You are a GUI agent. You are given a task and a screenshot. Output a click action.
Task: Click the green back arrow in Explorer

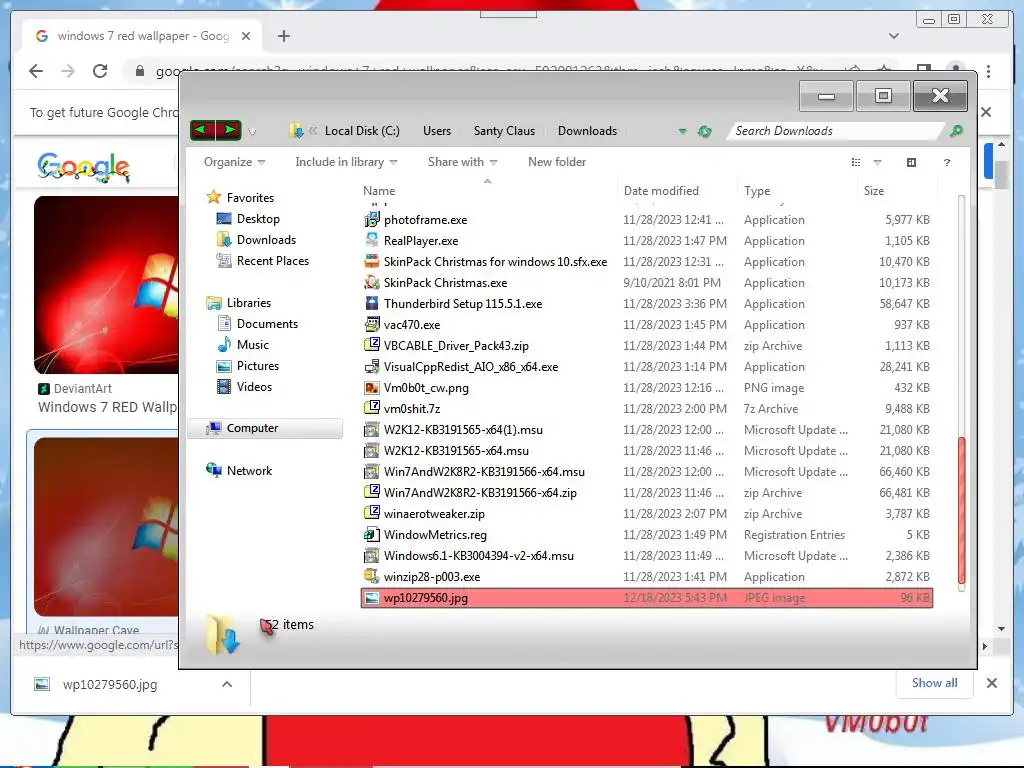(x=202, y=130)
